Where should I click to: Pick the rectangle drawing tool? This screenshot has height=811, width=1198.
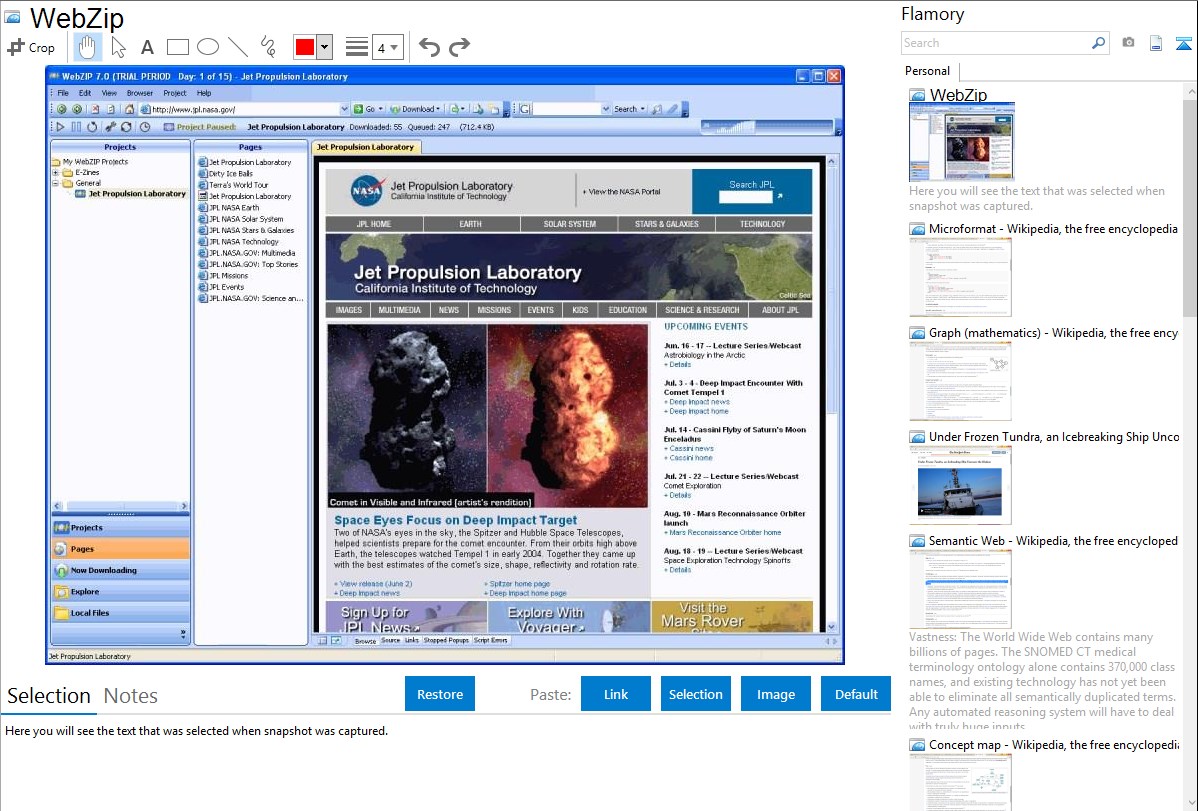pyautogui.click(x=177, y=47)
